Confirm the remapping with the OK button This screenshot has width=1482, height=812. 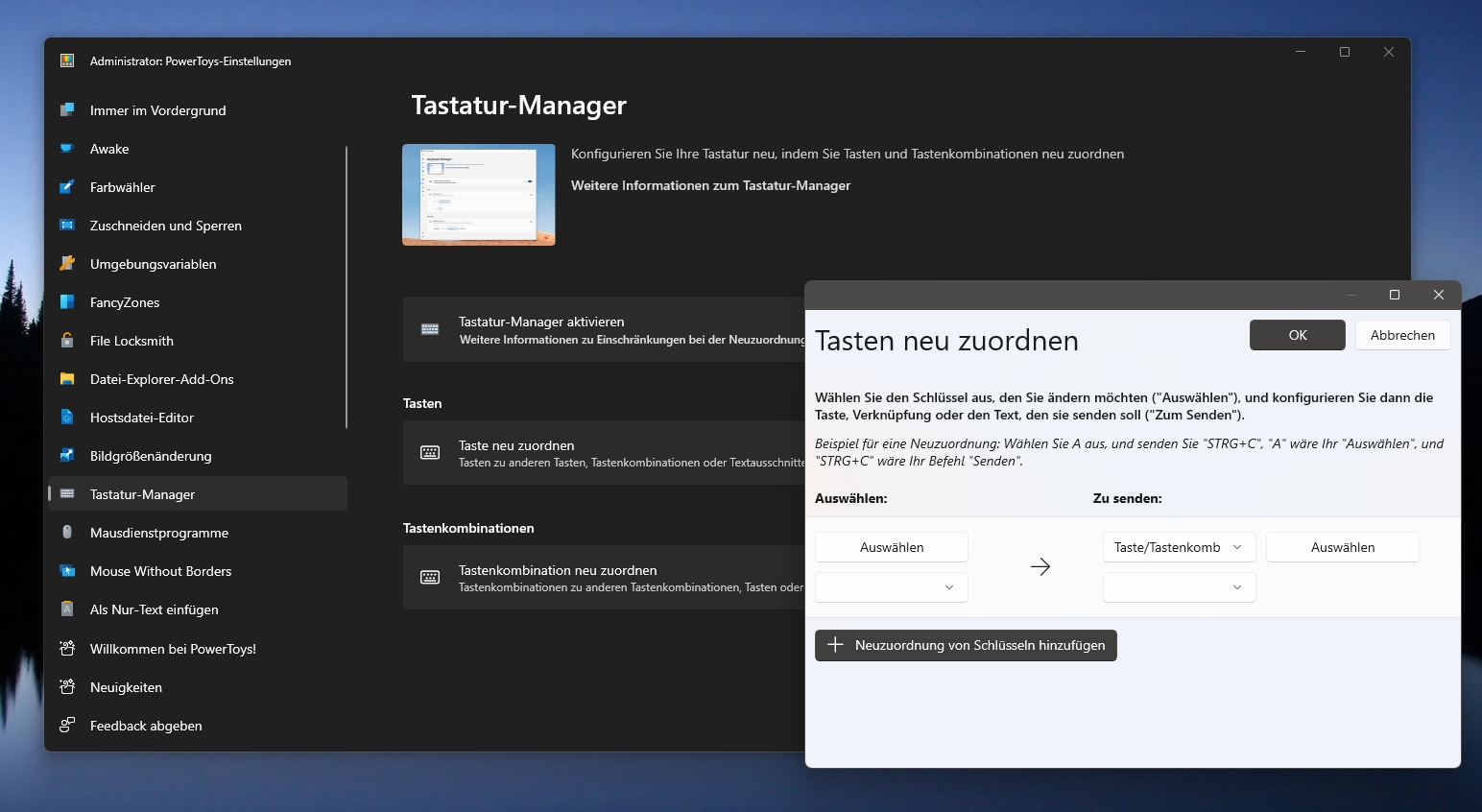point(1298,335)
